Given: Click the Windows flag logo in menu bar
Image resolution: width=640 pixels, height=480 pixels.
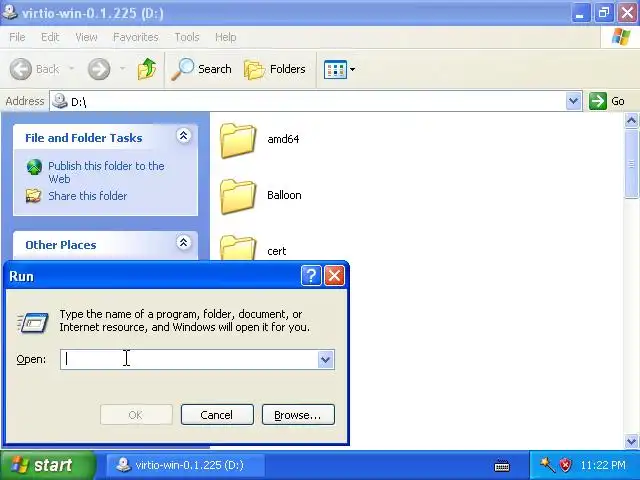Looking at the screenshot, I should pyautogui.click(x=621, y=37).
